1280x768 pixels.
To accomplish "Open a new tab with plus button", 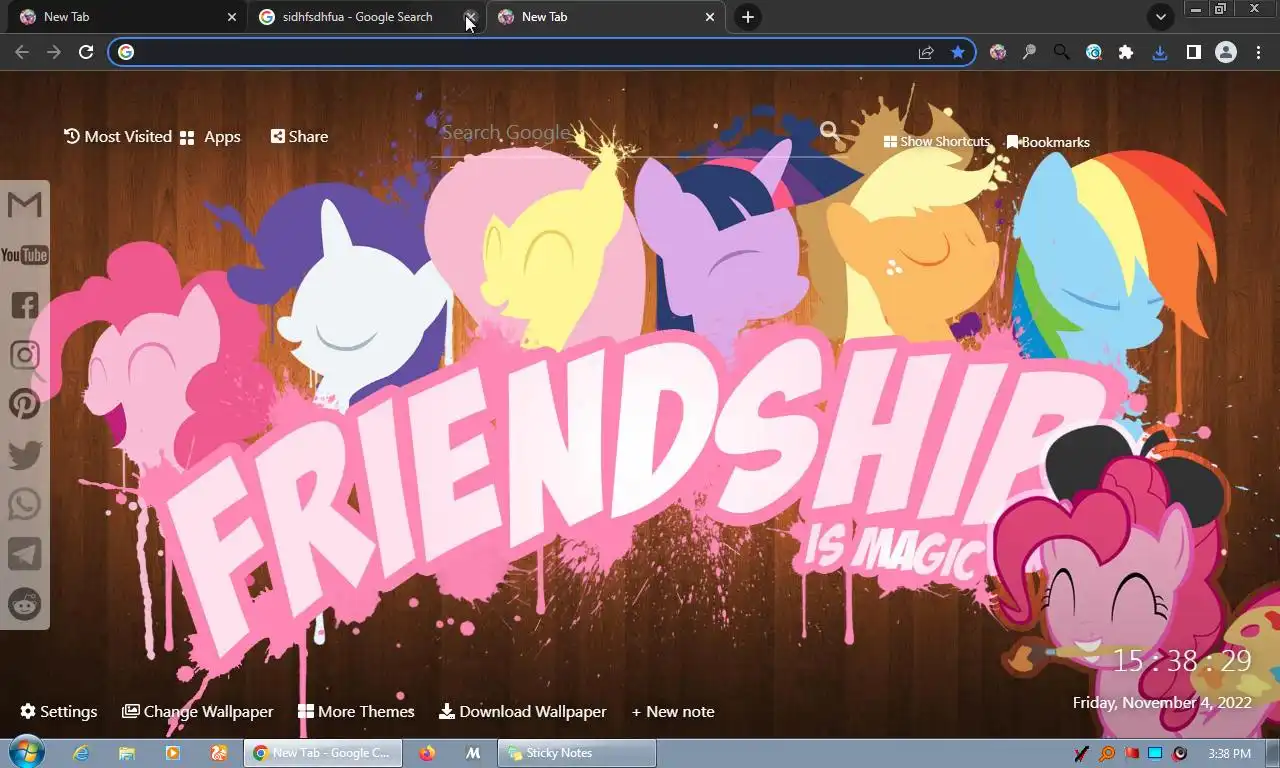I will click(747, 17).
